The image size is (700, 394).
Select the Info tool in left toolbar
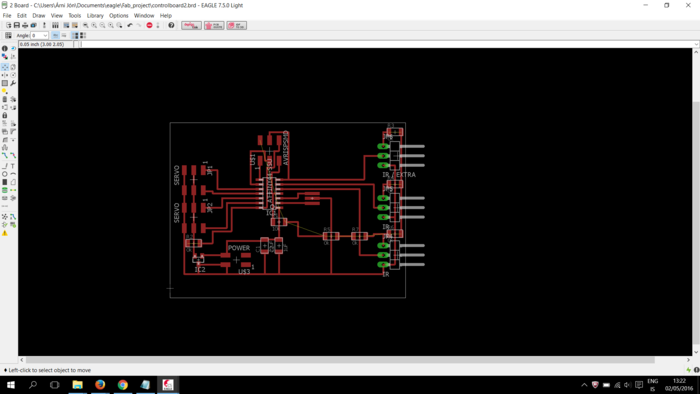(5, 48)
